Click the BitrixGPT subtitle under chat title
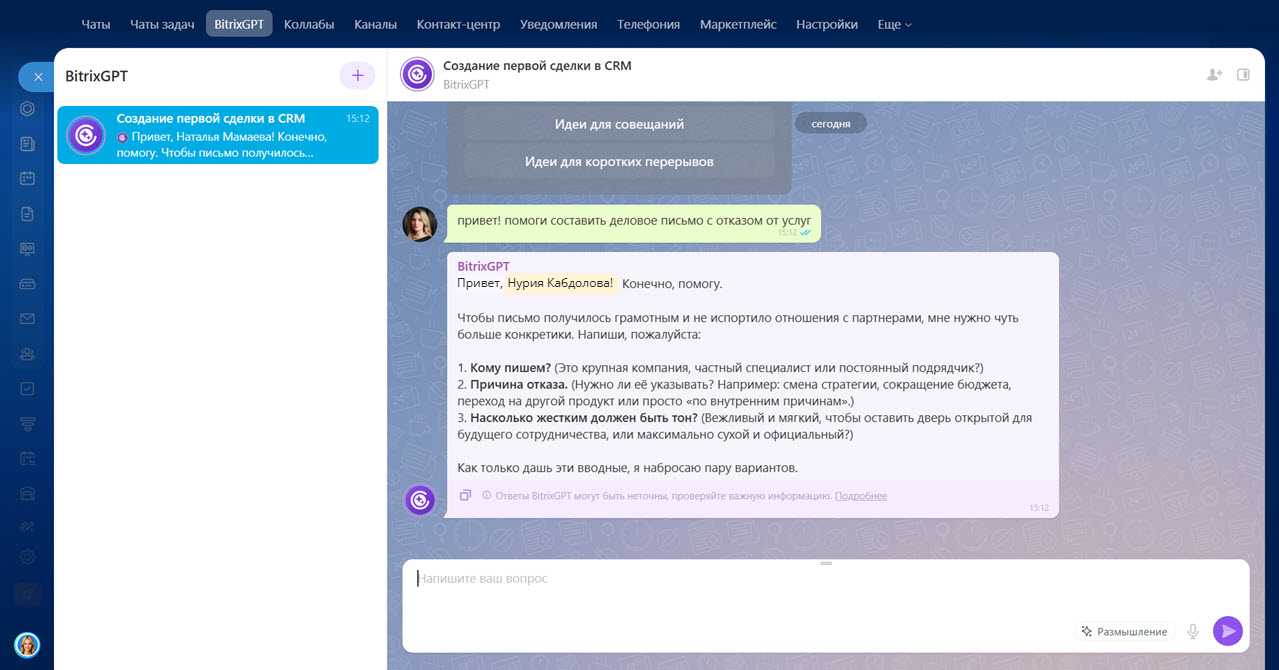The height and width of the screenshot is (670, 1279). point(466,85)
